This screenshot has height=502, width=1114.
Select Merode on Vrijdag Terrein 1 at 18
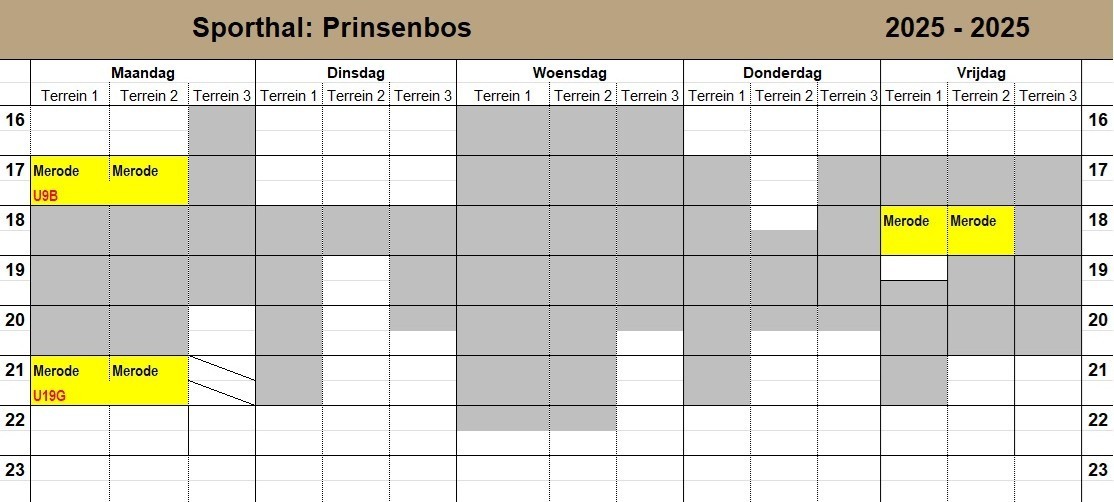tap(906, 221)
